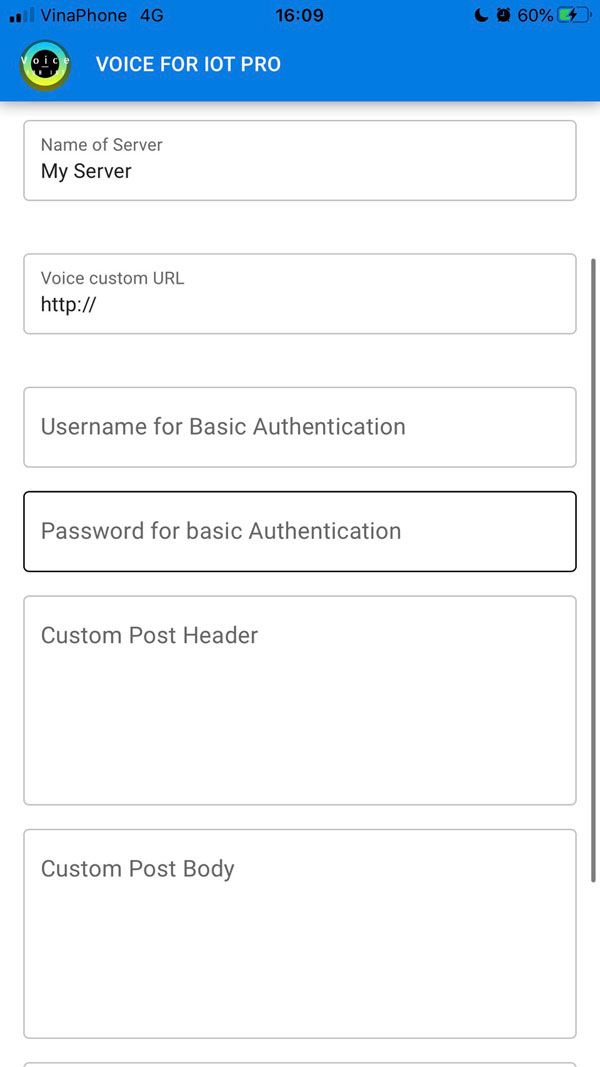The width and height of the screenshot is (600, 1067).
Task: Focus the Name of Server field
Action: 300,160
